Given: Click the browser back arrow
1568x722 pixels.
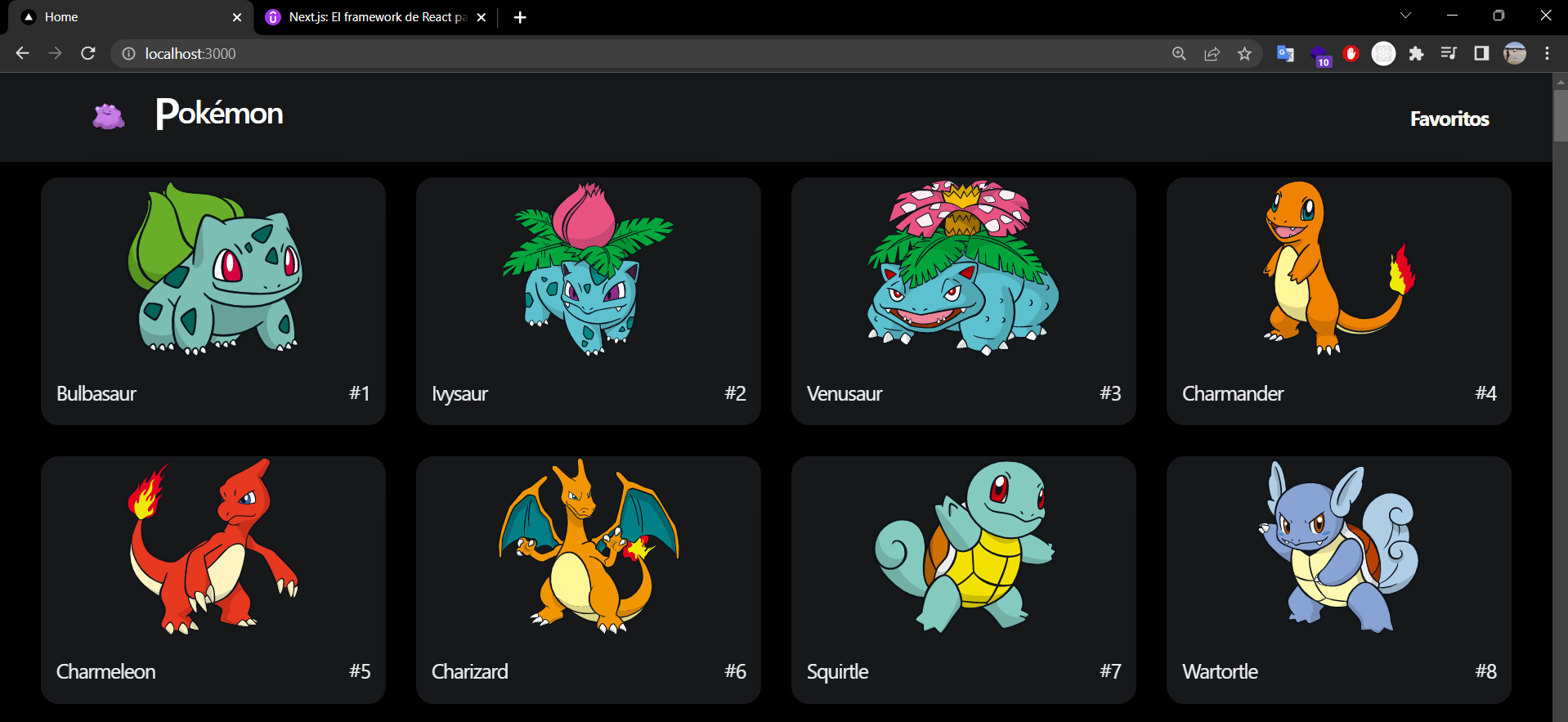Looking at the screenshot, I should tap(22, 53).
